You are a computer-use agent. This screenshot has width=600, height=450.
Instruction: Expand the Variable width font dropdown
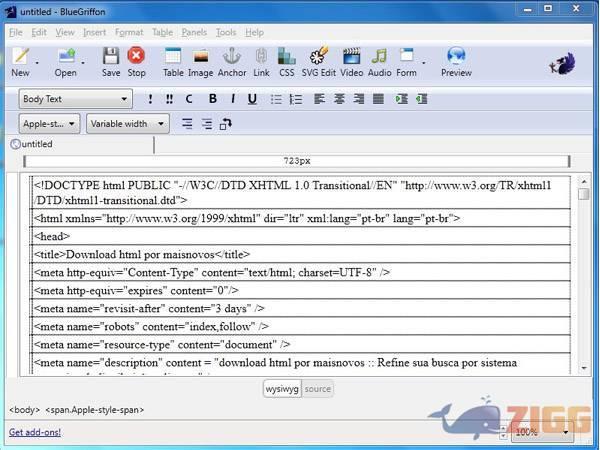coord(127,124)
